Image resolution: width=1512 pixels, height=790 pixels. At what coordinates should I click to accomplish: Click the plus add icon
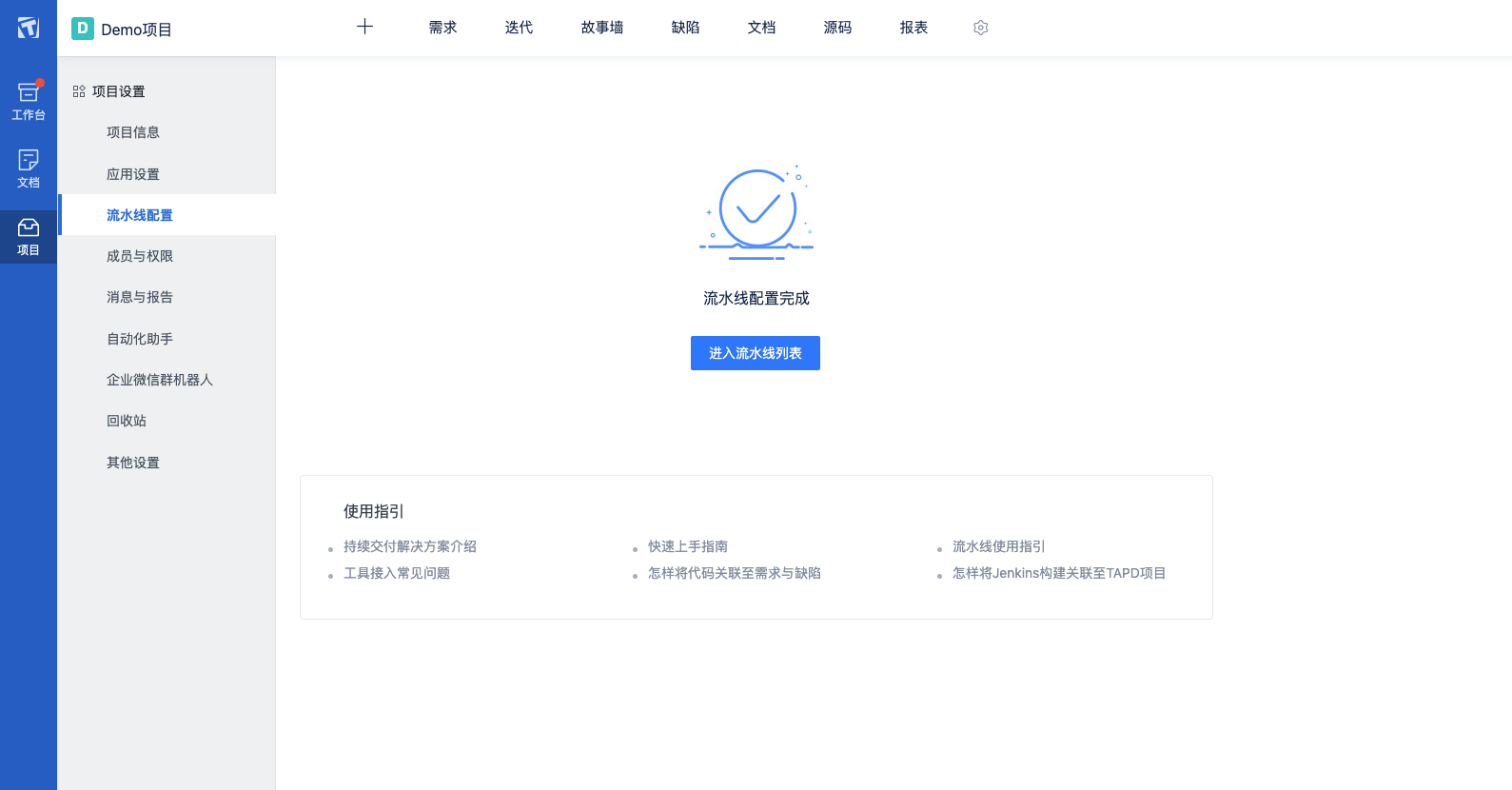364,27
